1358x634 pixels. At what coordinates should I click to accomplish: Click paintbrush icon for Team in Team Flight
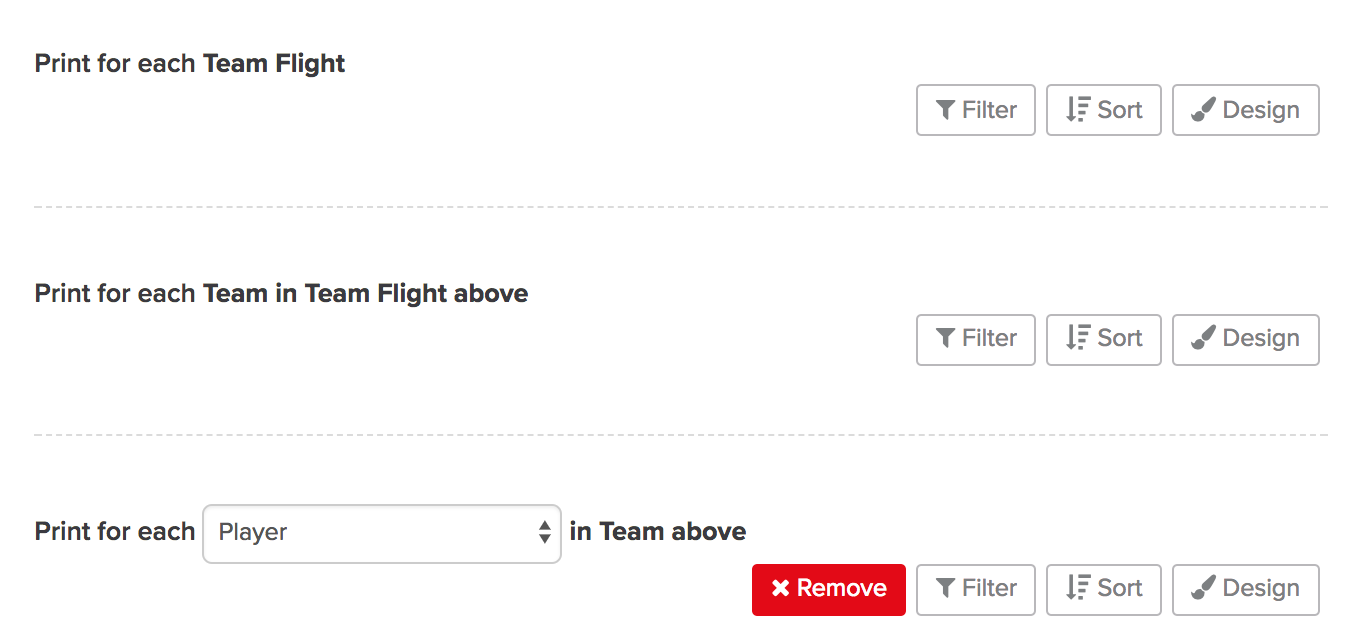click(x=1204, y=338)
